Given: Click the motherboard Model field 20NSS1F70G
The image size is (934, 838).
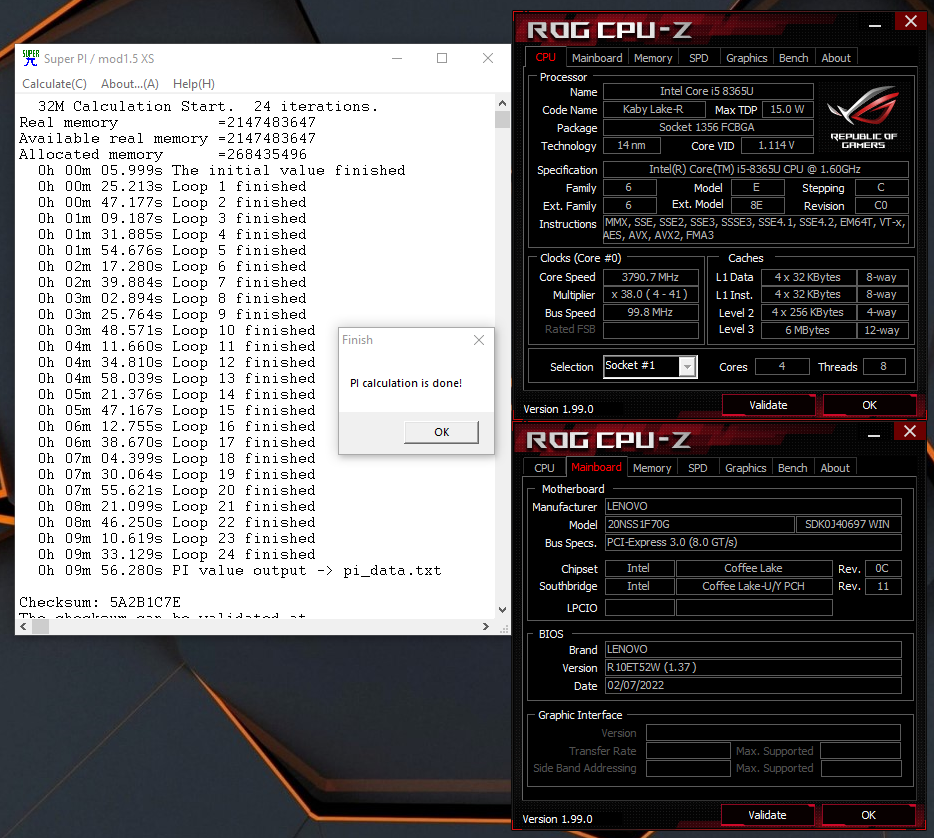Looking at the screenshot, I should click(700, 524).
